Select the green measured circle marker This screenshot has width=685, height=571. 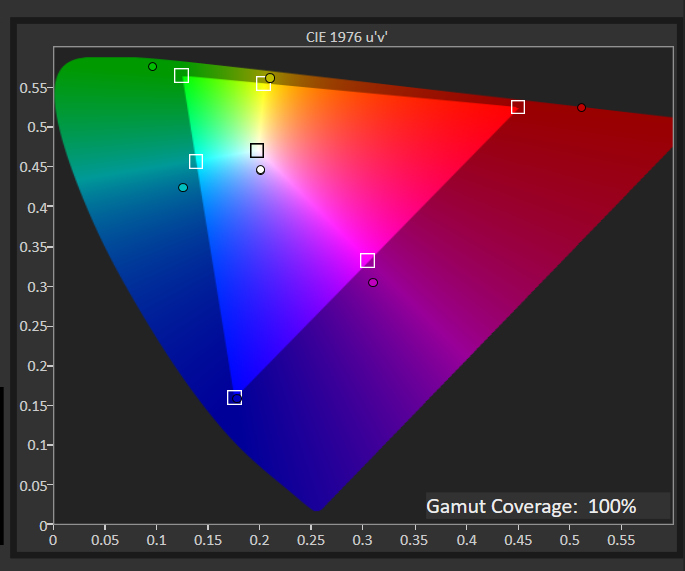[x=152, y=66]
